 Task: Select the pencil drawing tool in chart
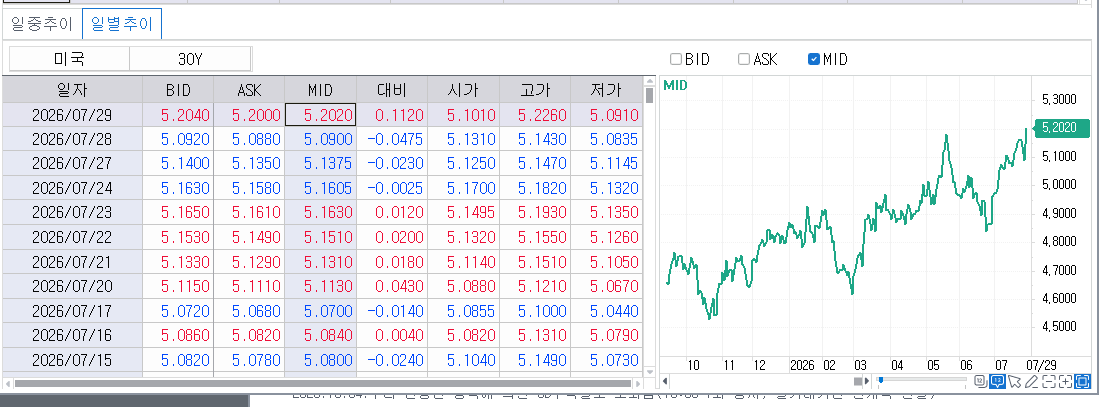(x=1031, y=381)
